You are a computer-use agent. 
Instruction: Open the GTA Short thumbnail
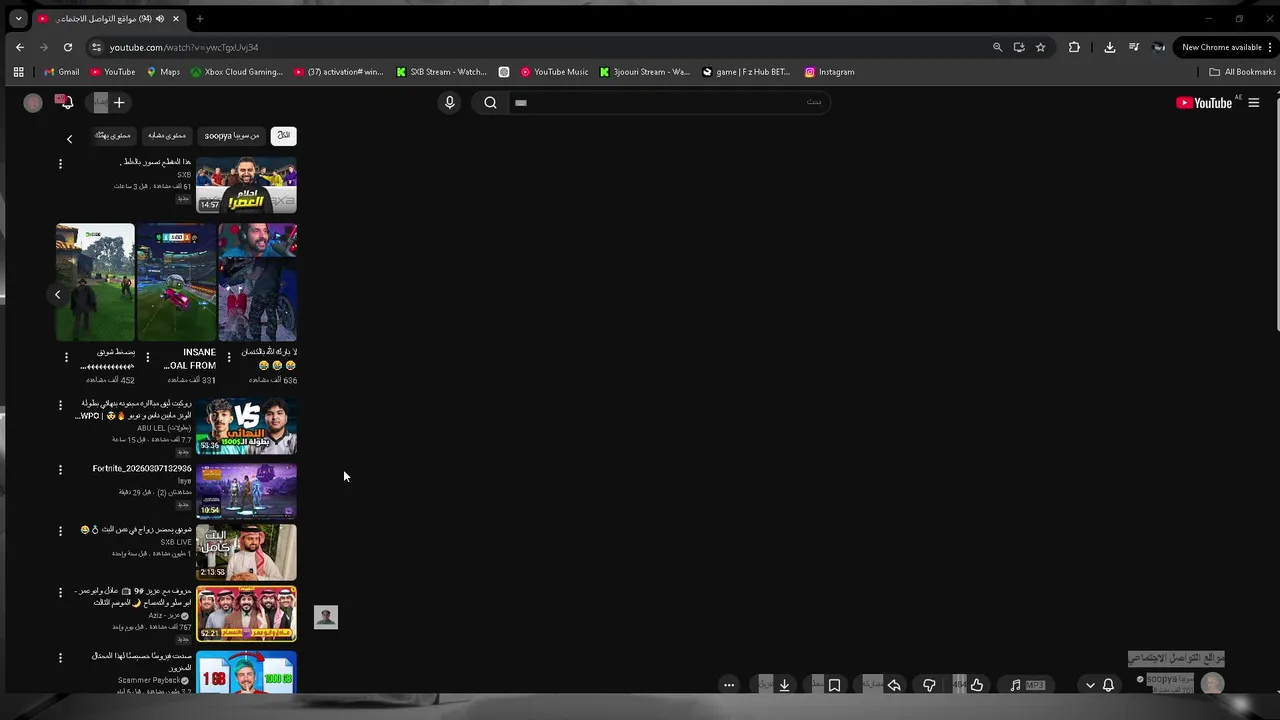click(x=95, y=283)
